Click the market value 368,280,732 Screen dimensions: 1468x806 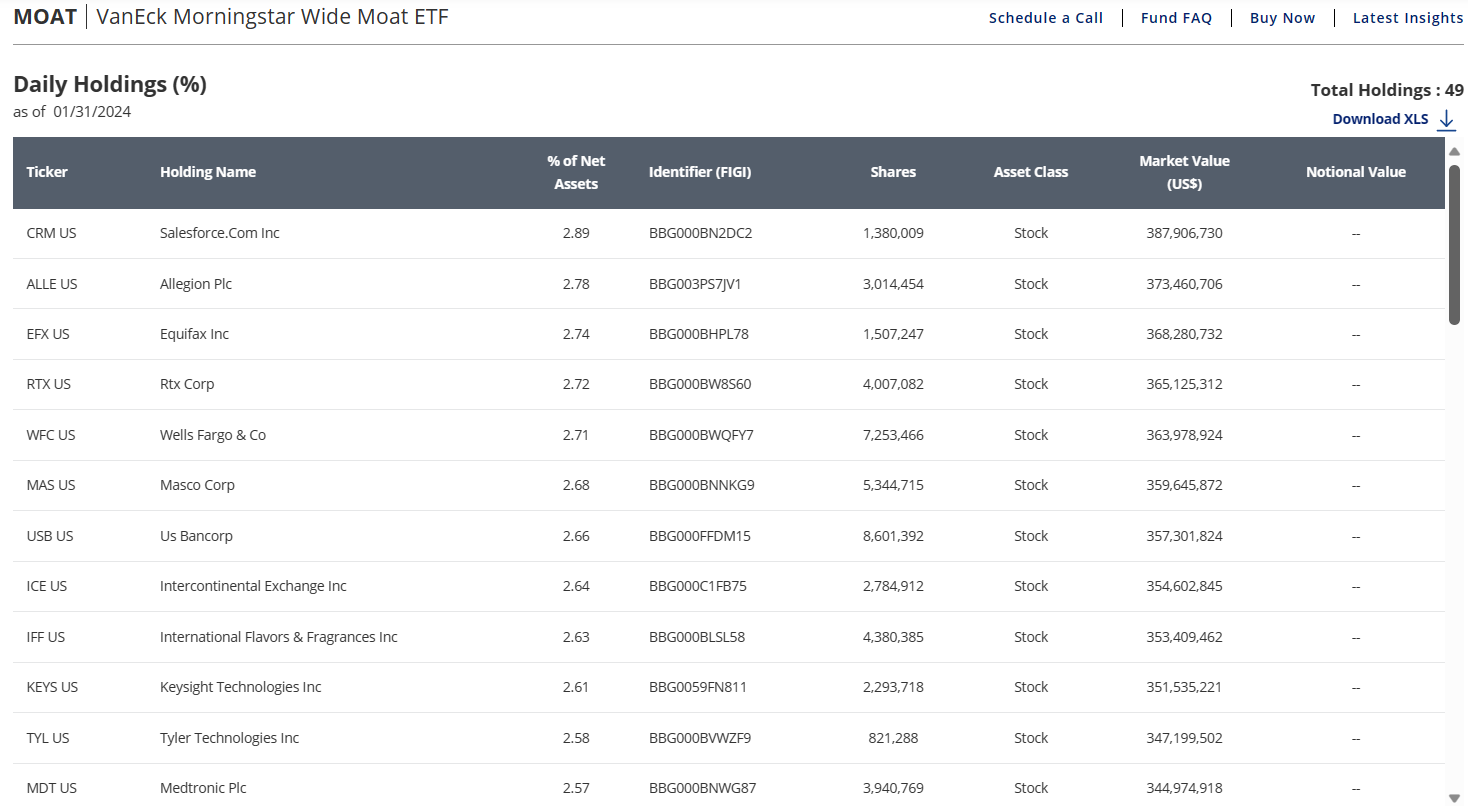1184,334
